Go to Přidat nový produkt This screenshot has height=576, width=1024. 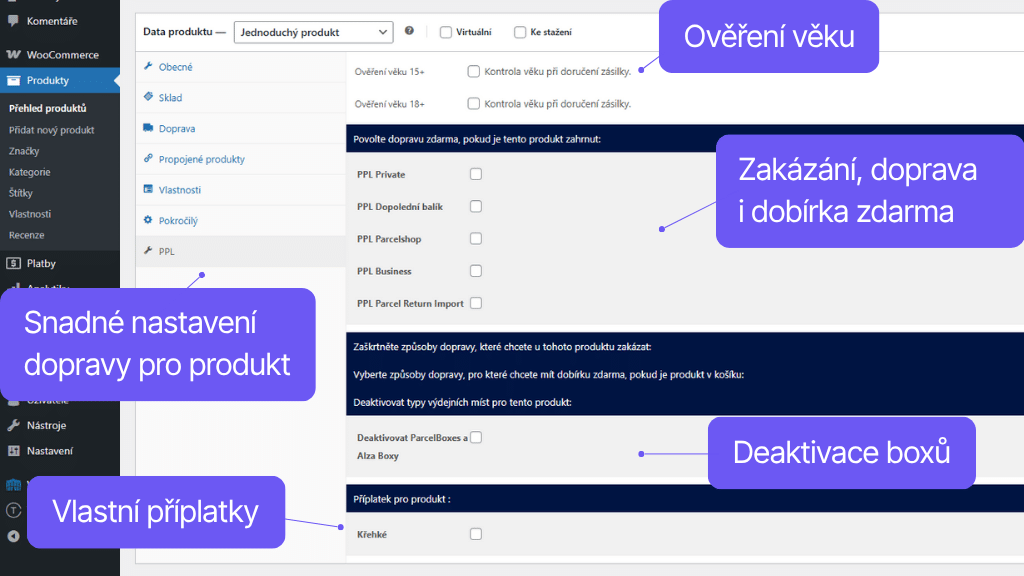click(x=51, y=130)
